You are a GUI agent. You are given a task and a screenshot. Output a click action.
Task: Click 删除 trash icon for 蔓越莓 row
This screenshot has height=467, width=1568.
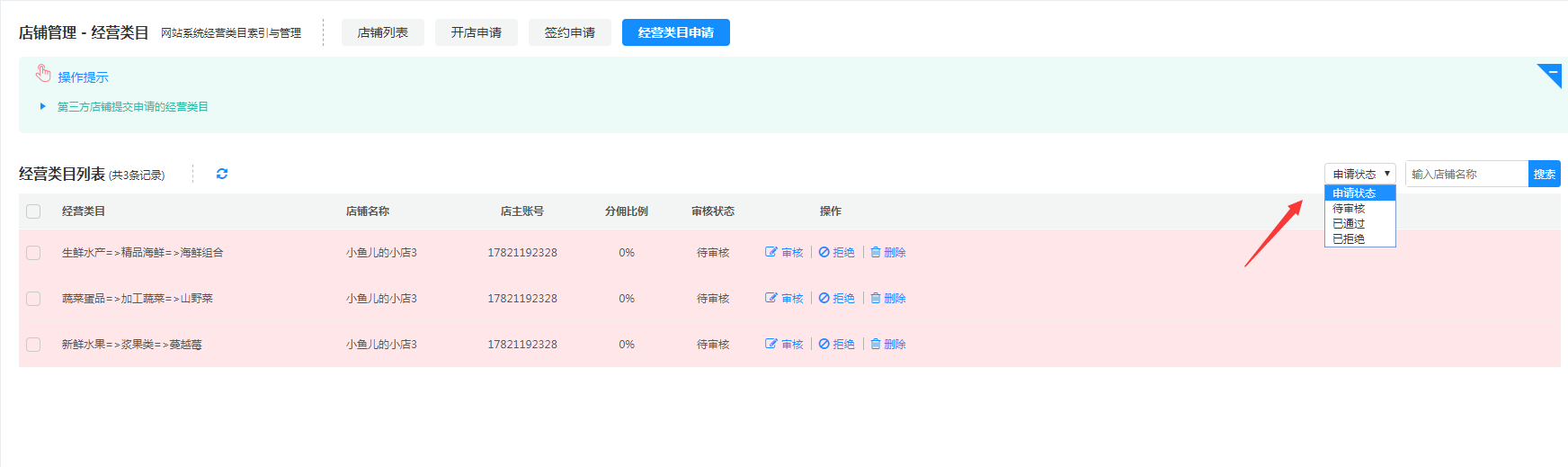click(x=876, y=345)
